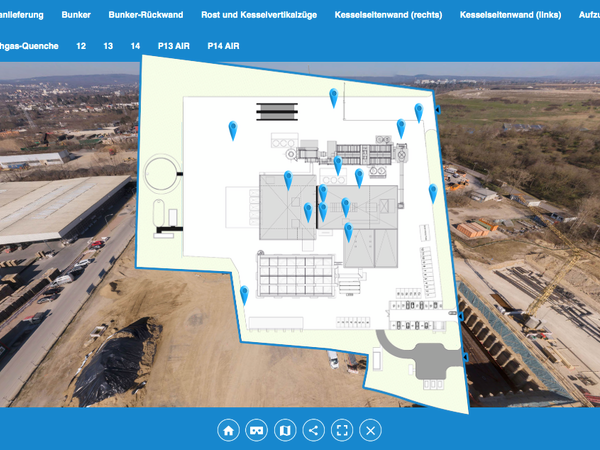This screenshot has width=600, height=450.
Task: Jump to panorama 14
Action: tap(135, 46)
